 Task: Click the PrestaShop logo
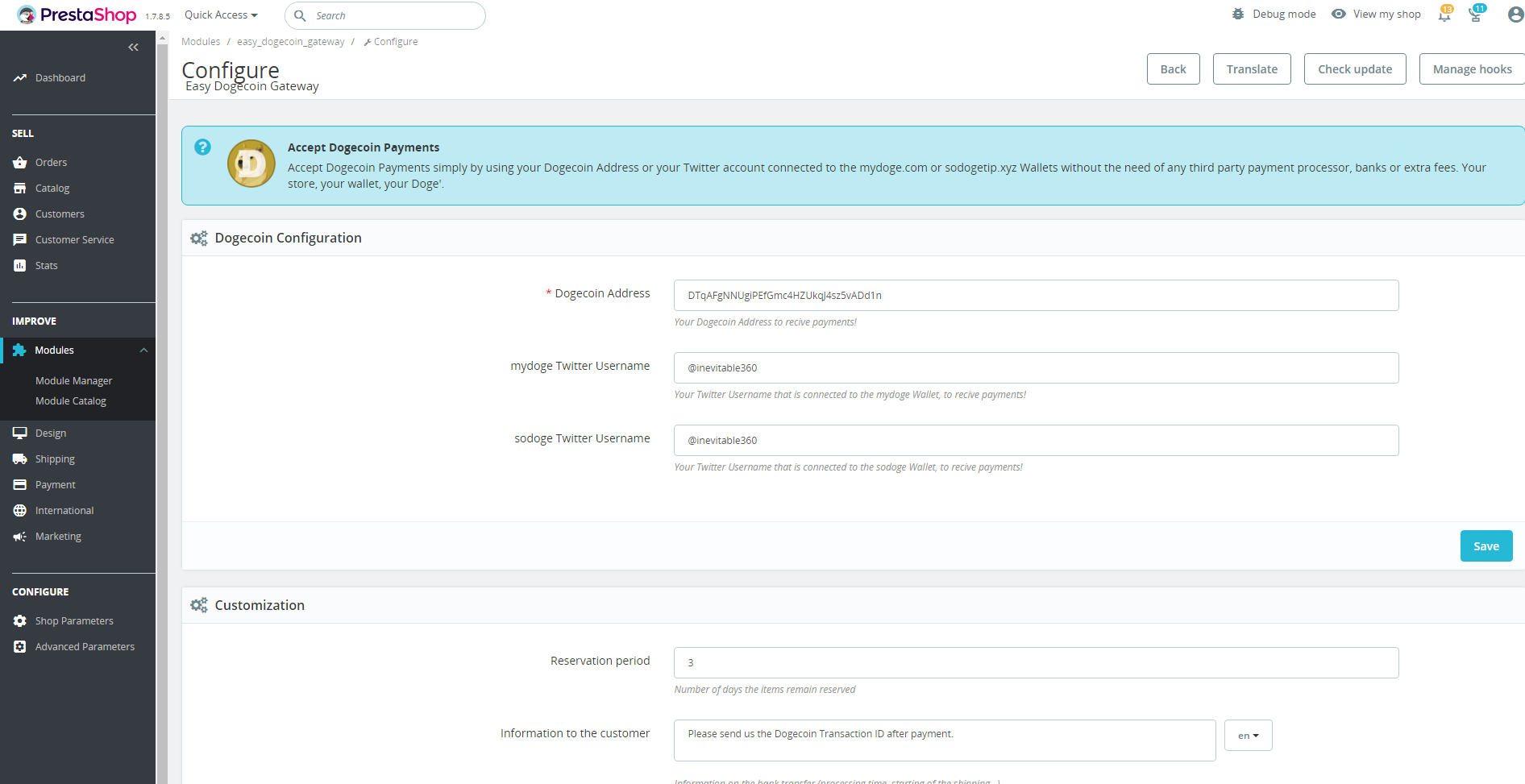coord(77,15)
